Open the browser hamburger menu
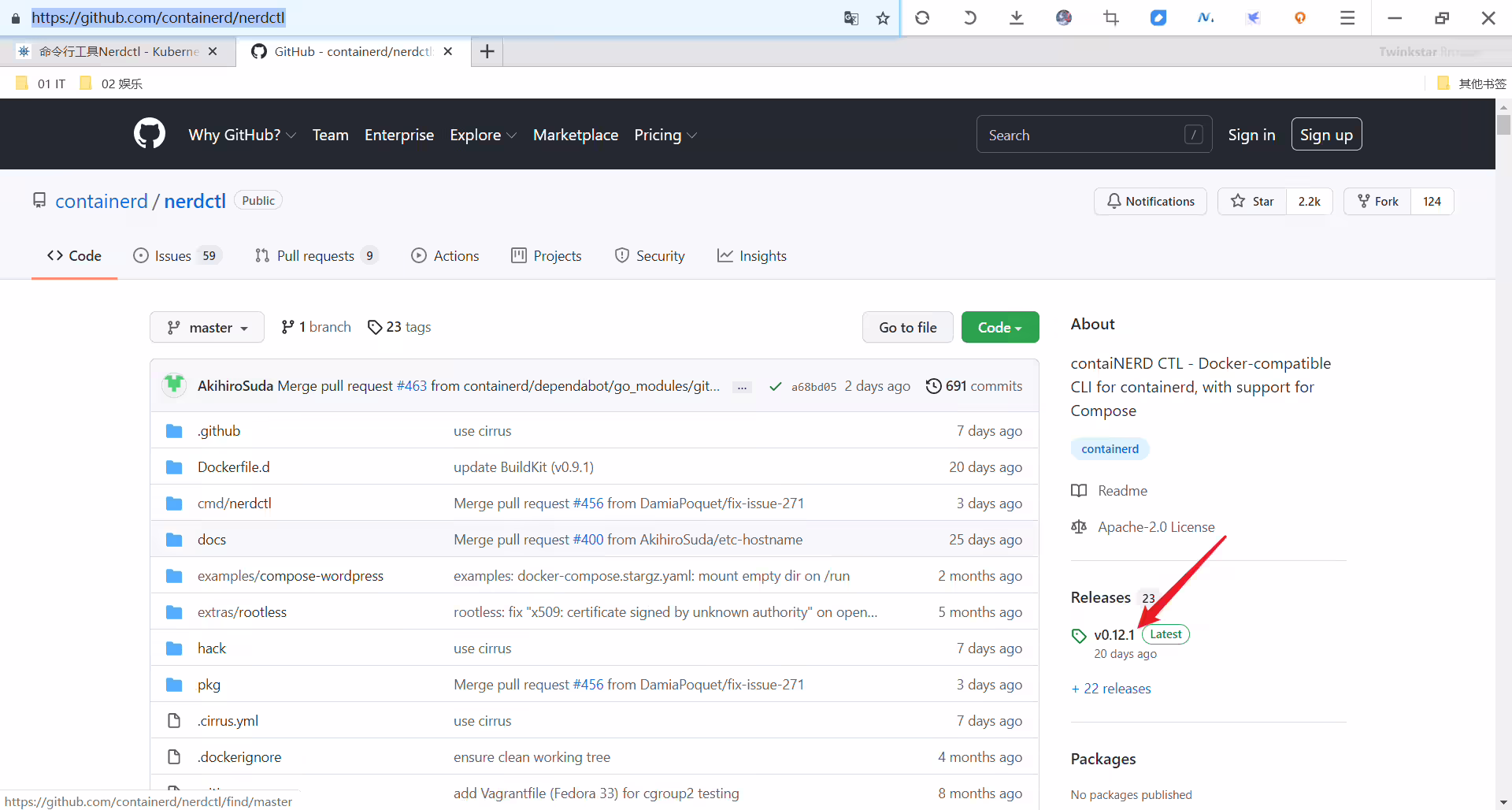The height and width of the screenshot is (810, 1512). click(1347, 17)
